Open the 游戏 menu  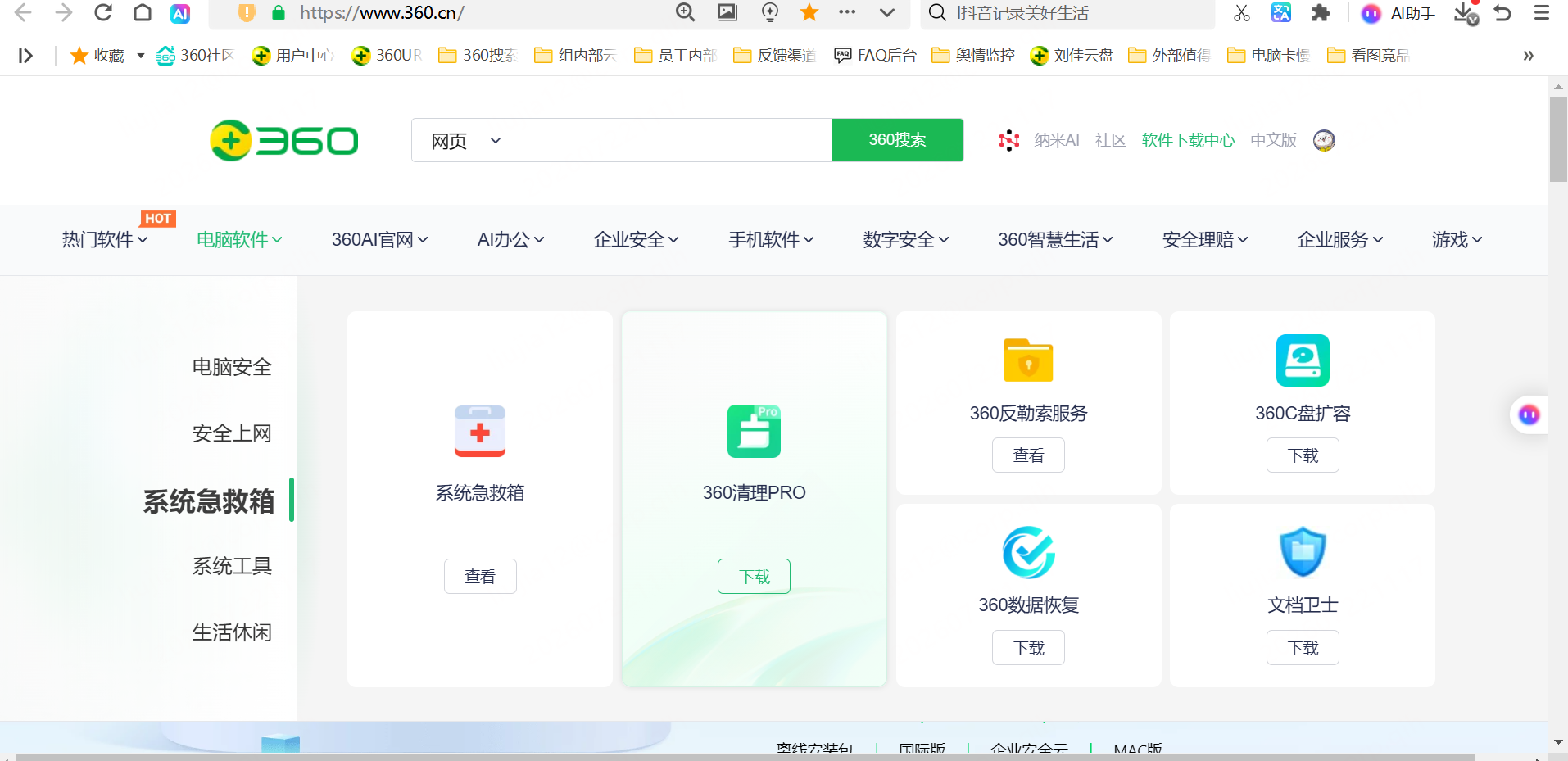coord(1457,239)
